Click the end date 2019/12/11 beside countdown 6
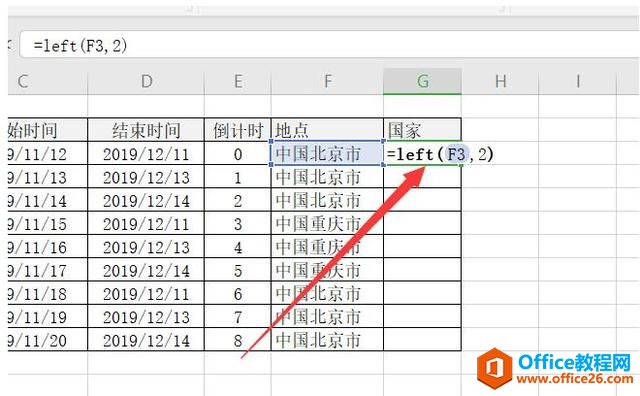 pos(146,293)
